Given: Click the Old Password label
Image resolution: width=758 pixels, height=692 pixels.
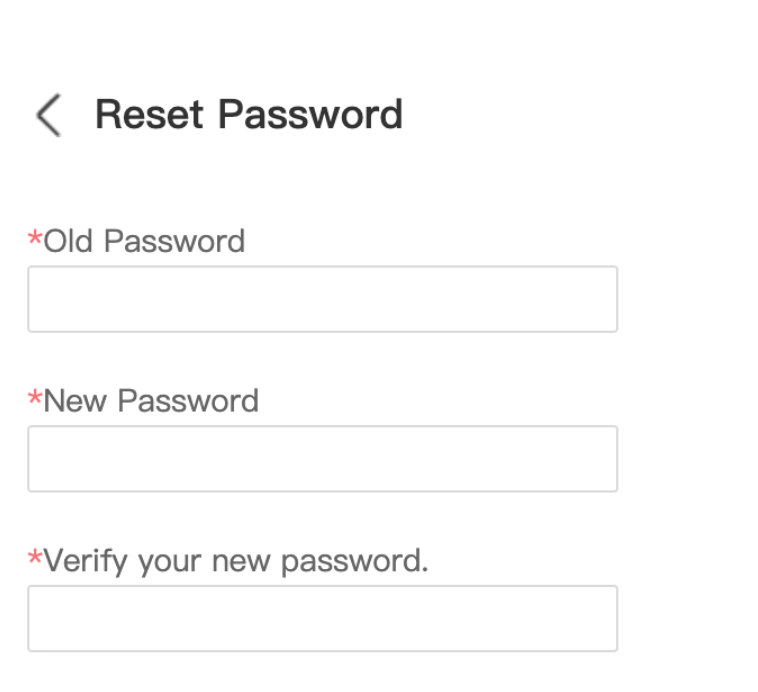Looking at the screenshot, I should (x=144, y=241).
